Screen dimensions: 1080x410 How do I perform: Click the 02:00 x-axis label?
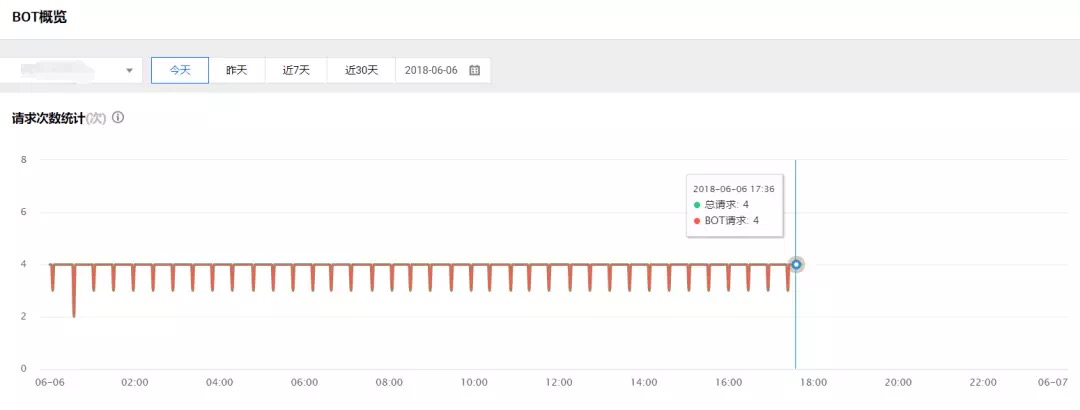coord(134,382)
